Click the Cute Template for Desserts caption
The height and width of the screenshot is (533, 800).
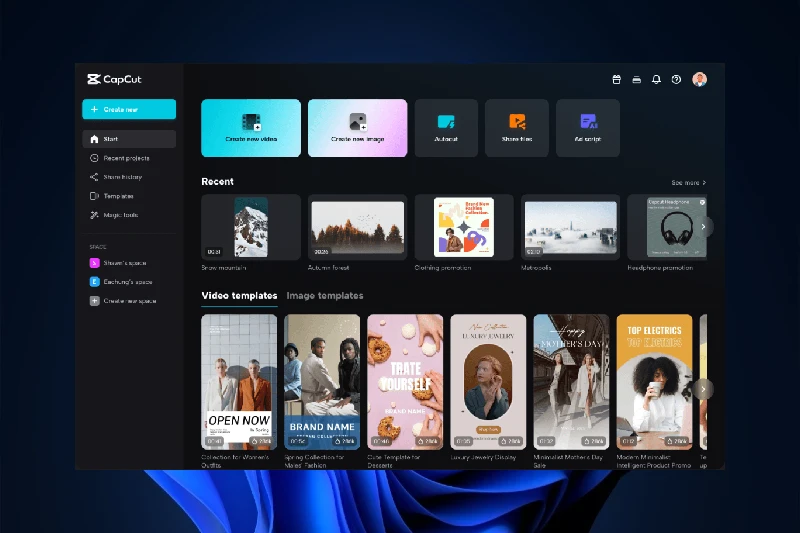[394, 461]
